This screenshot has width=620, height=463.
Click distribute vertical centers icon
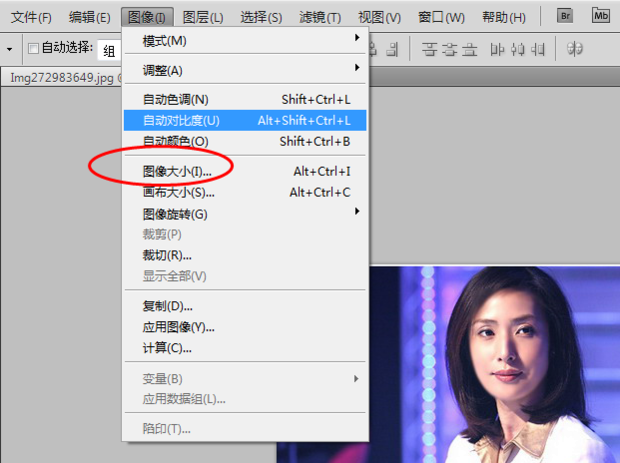click(x=449, y=49)
